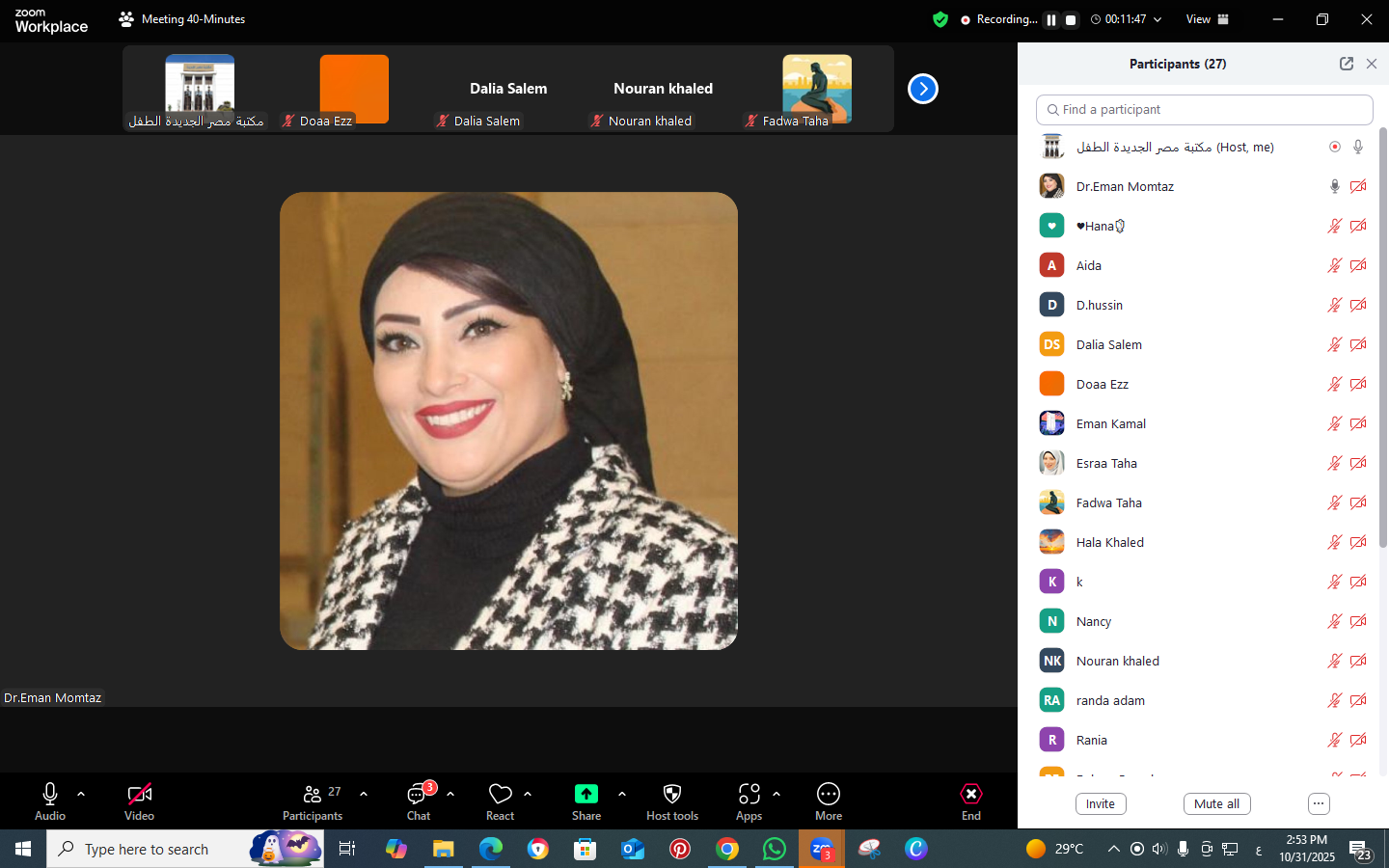The height and width of the screenshot is (868, 1389).
Task: Open the Chat panel
Action: coord(418,795)
